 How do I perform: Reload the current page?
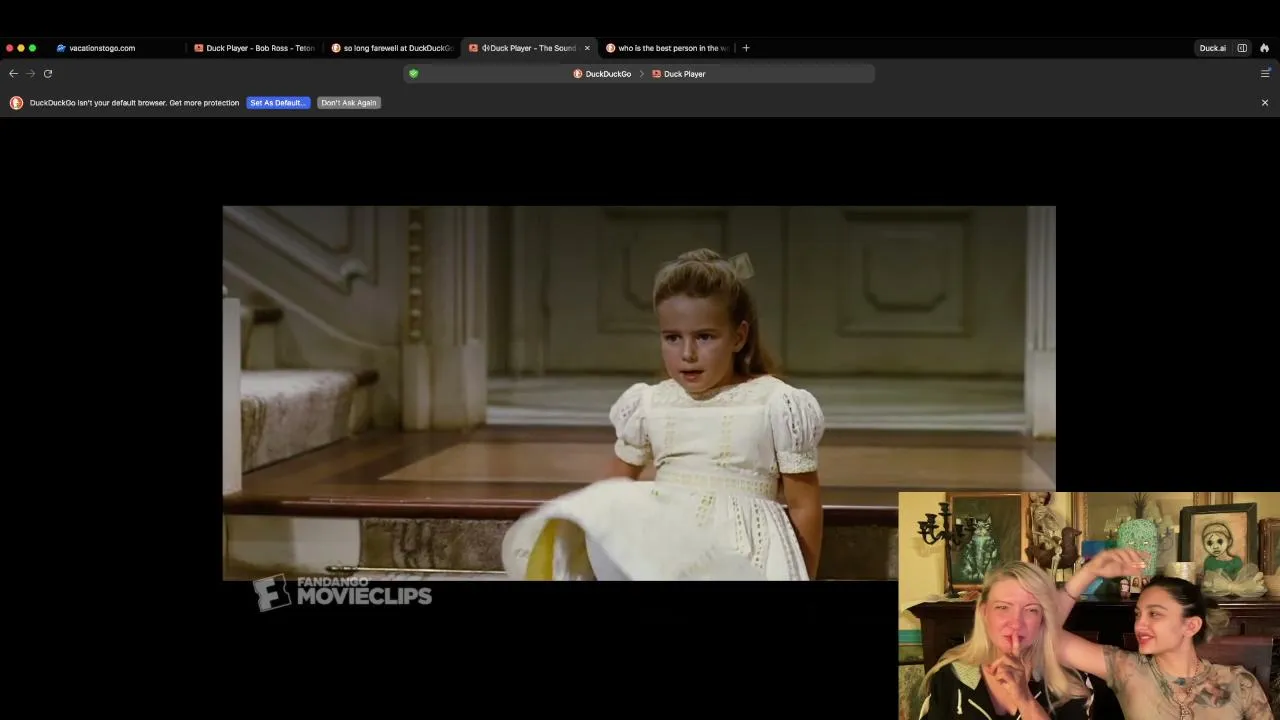[x=47, y=73]
